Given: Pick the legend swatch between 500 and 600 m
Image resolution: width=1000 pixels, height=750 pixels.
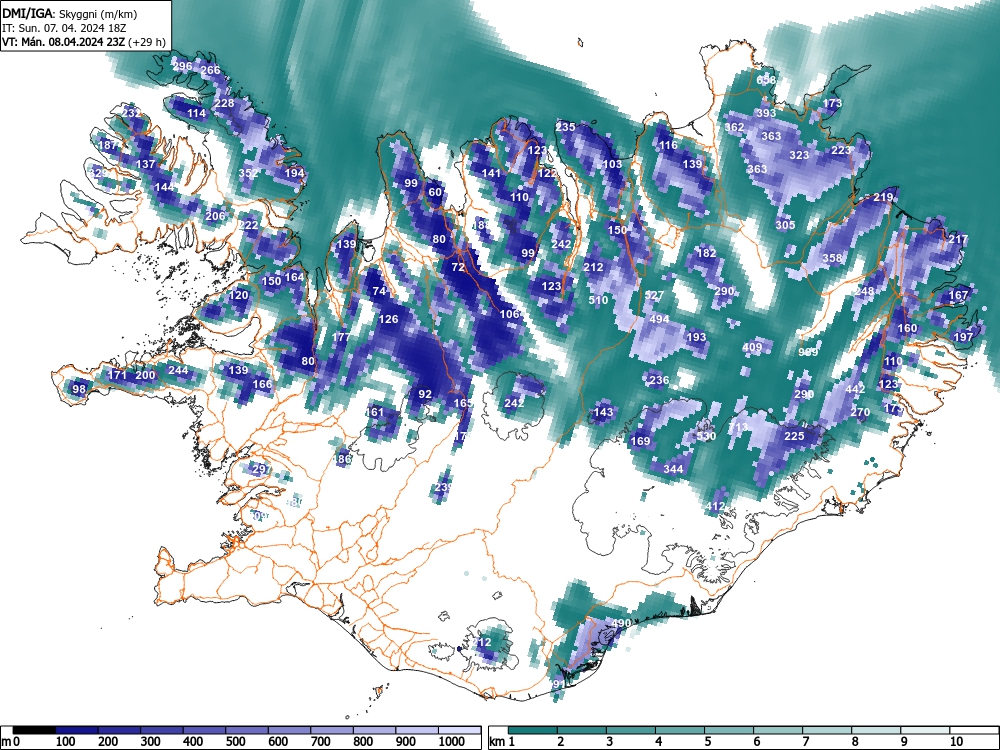Looking at the screenshot, I should (247, 730).
